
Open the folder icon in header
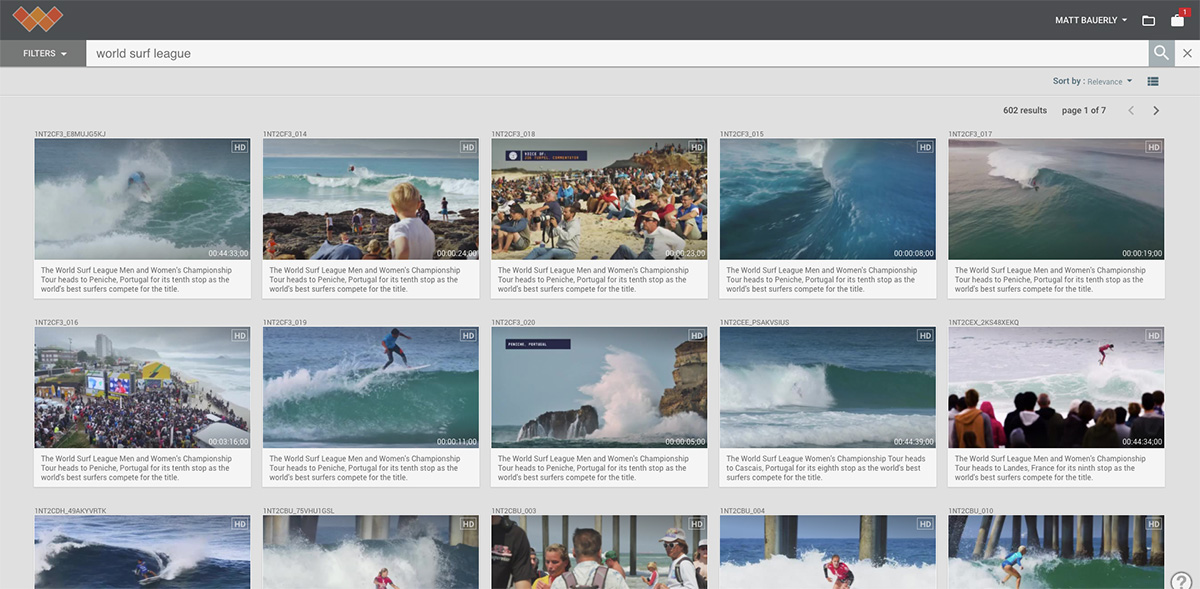pyautogui.click(x=1149, y=20)
